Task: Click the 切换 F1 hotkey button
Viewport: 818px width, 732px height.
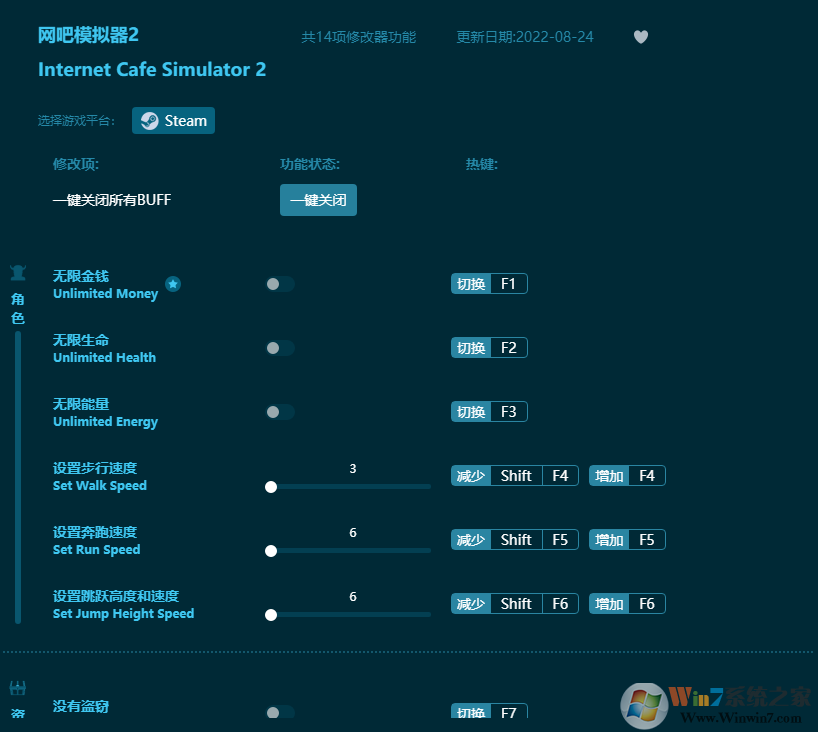Action: (489, 284)
